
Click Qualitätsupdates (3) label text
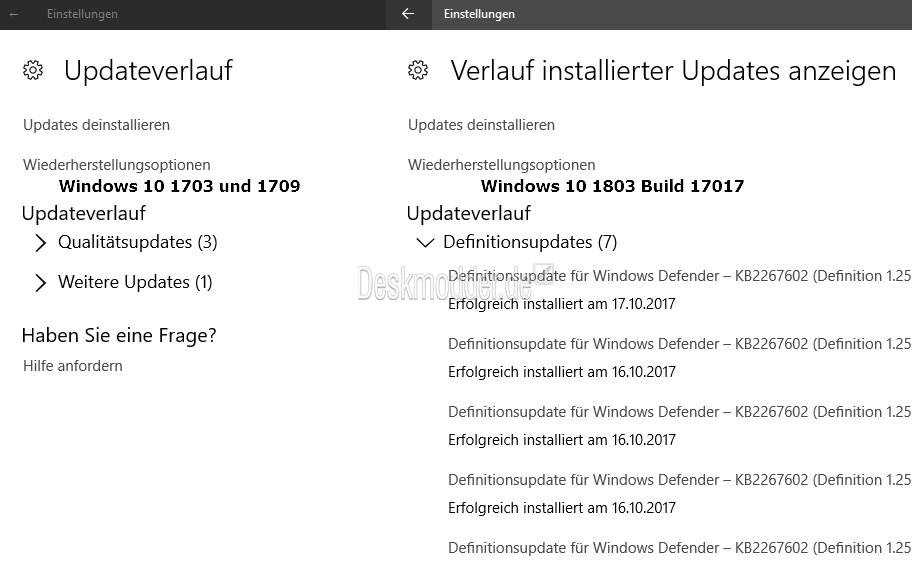138,242
